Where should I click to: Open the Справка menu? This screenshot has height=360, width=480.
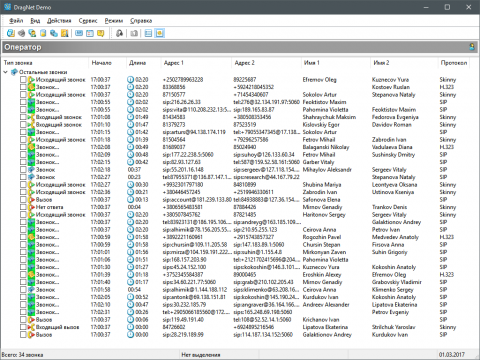(x=141, y=21)
